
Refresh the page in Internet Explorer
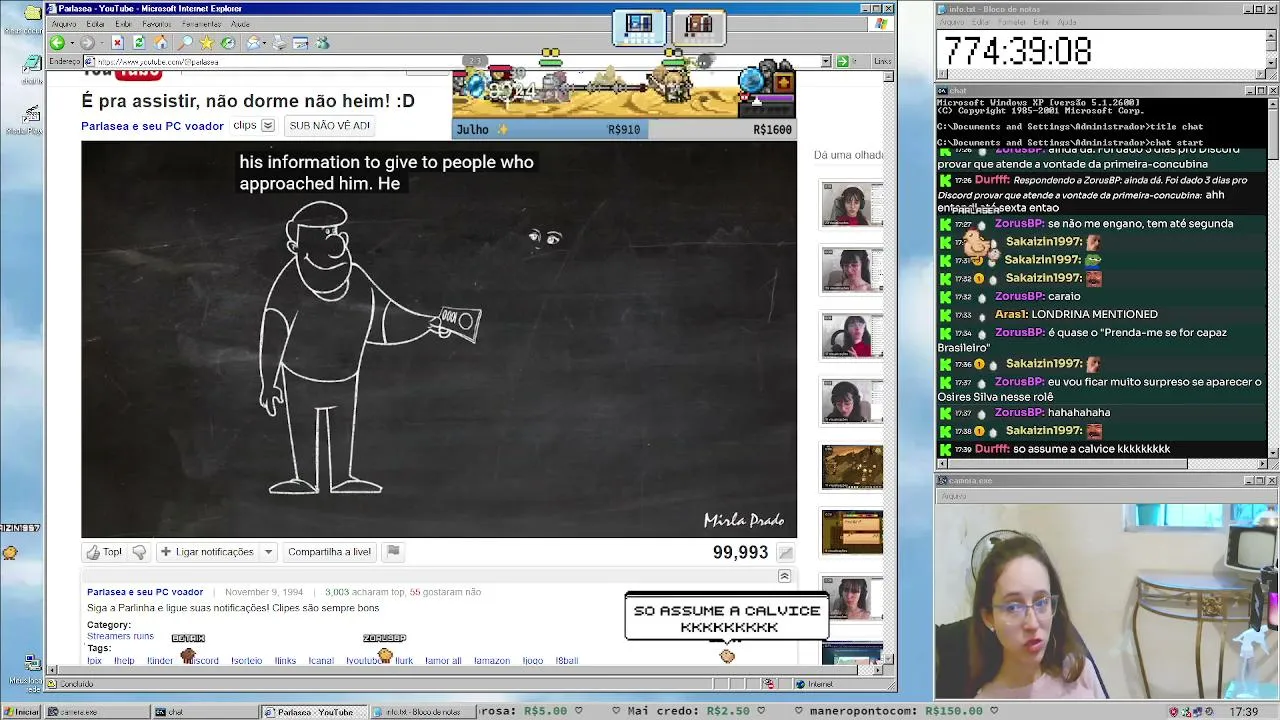click(139, 43)
